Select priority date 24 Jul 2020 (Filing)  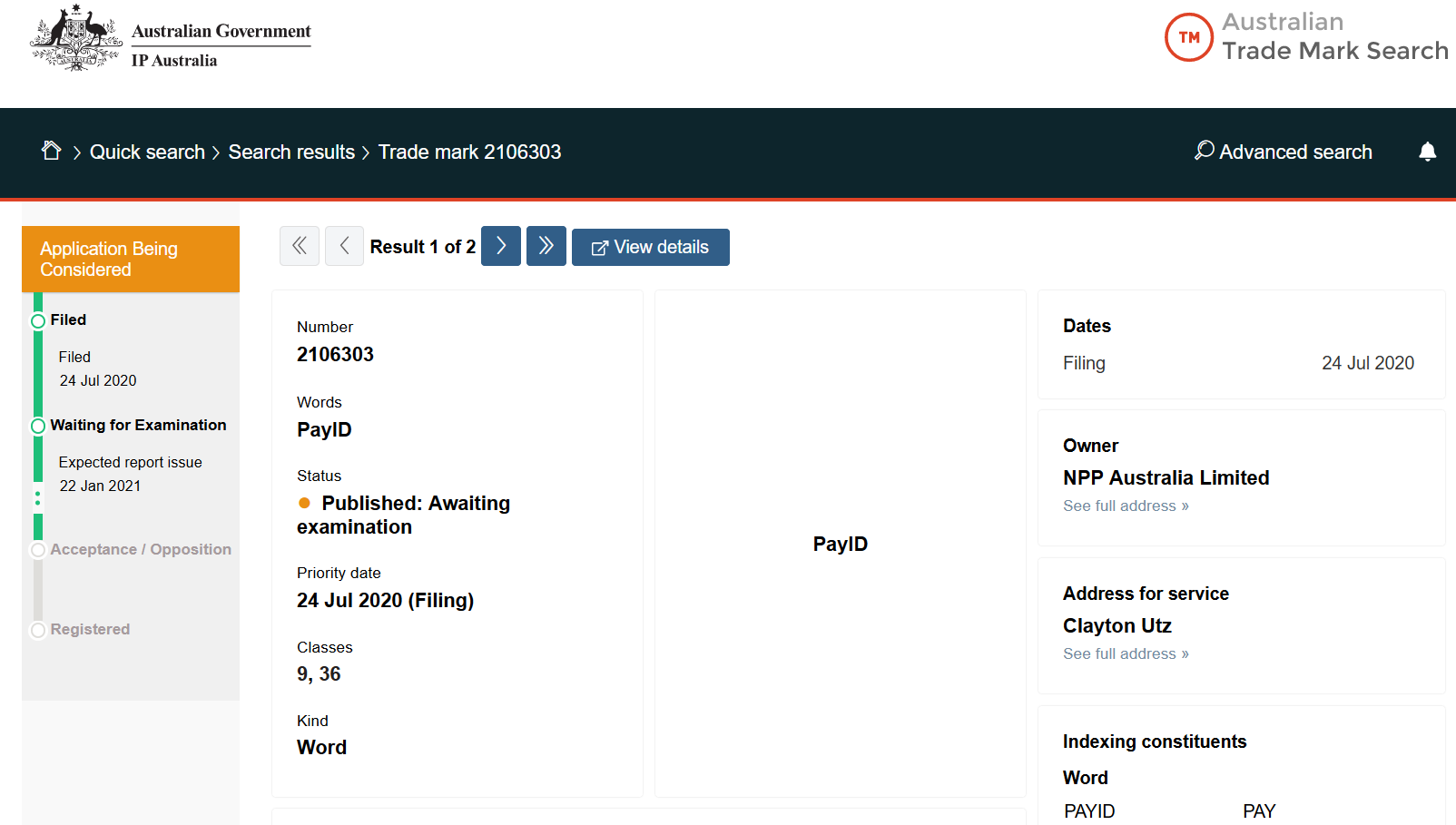coord(386,600)
